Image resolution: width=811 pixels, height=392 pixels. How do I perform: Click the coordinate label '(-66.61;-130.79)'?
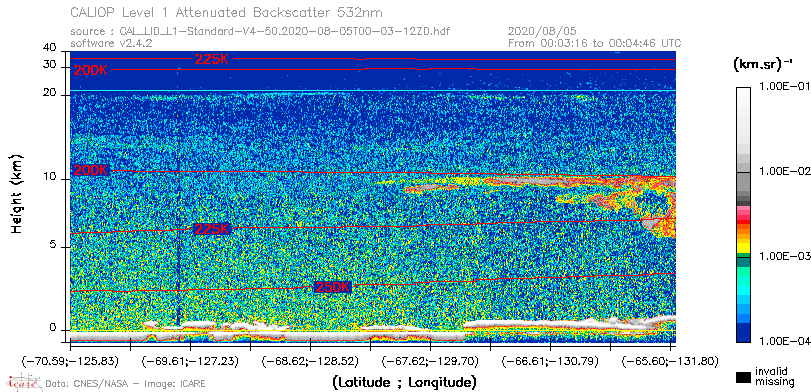[551, 361]
